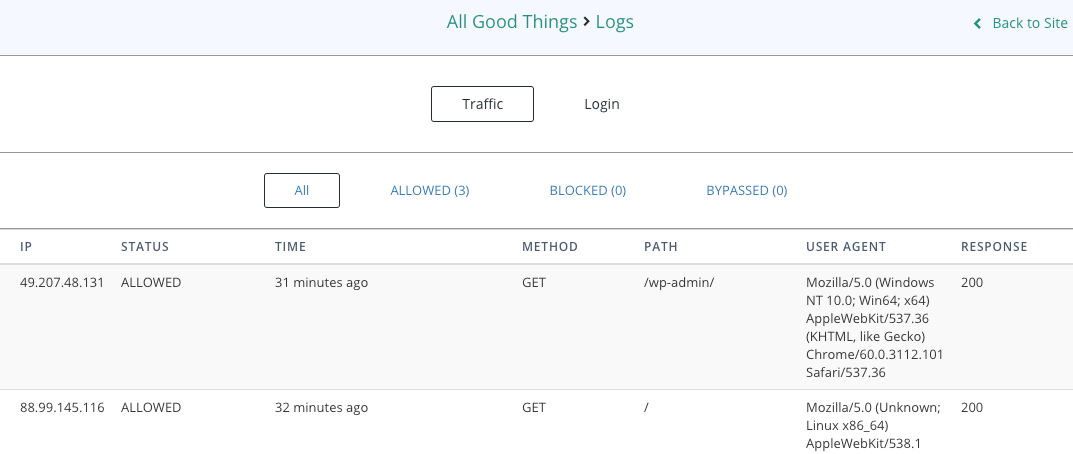Filter logs by BLOCKED (0)
This screenshot has height=454, width=1073.
coord(588,190)
